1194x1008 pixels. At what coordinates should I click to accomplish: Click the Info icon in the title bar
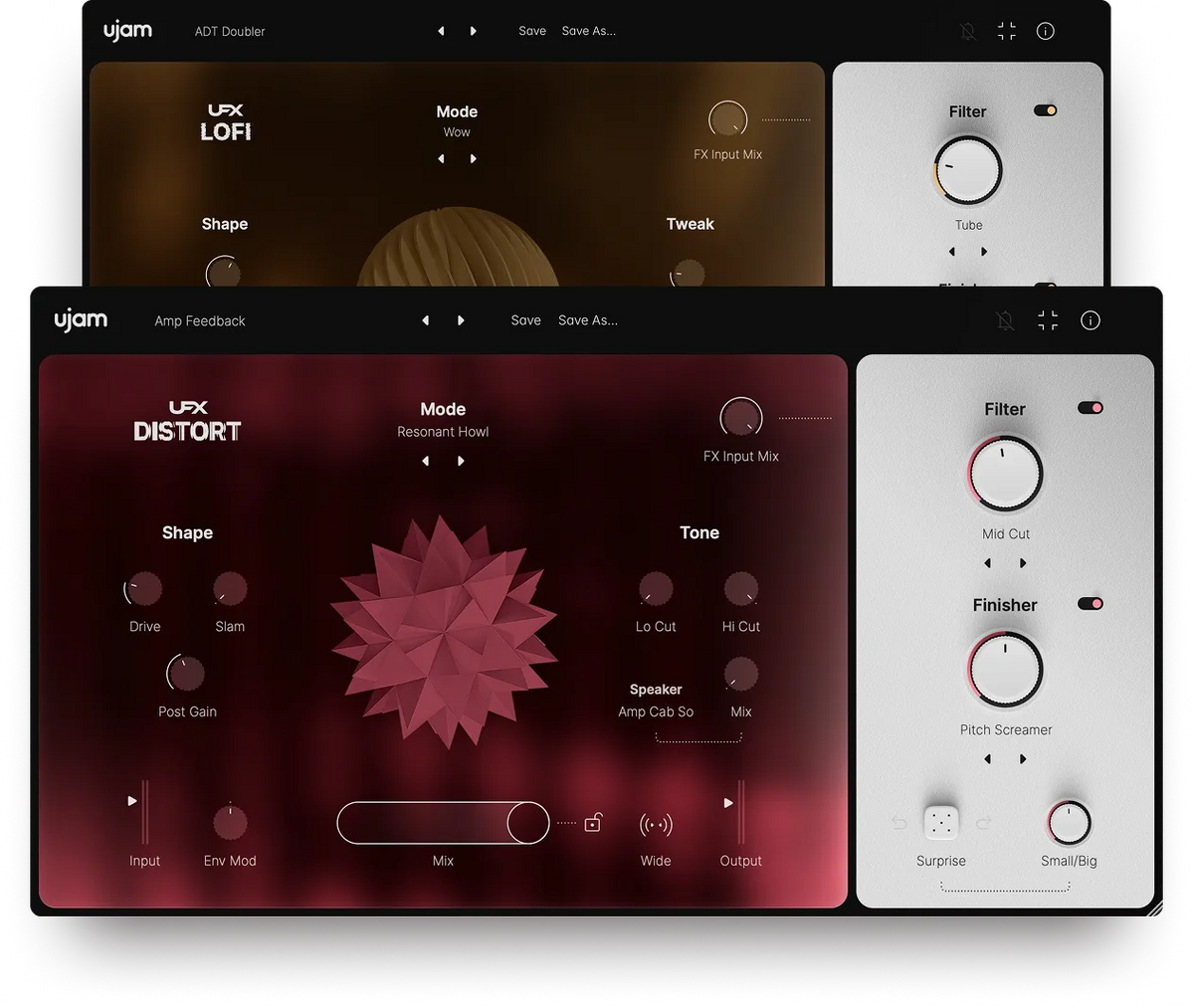coord(1090,320)
